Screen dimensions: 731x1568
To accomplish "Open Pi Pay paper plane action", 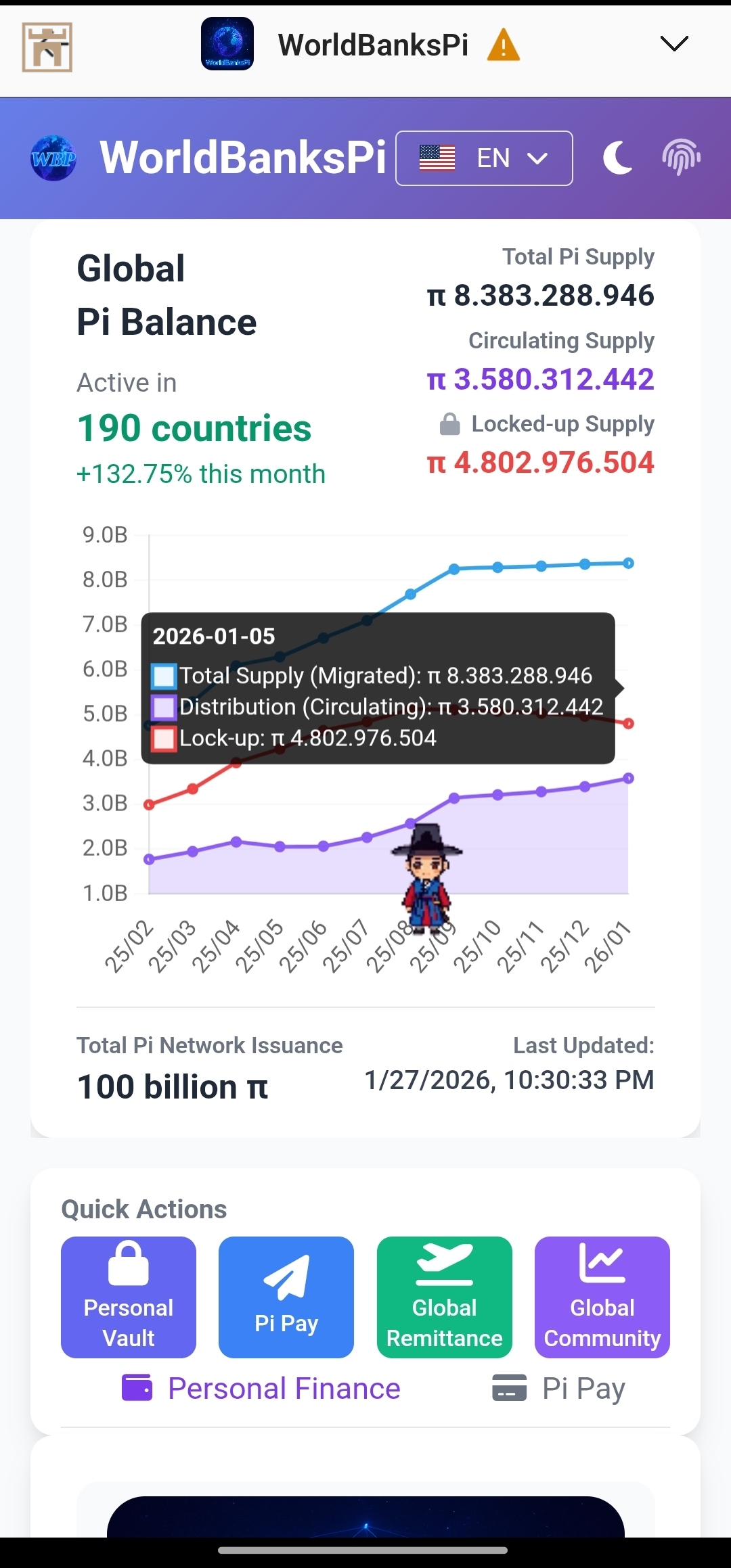I will click(286, 1297).
